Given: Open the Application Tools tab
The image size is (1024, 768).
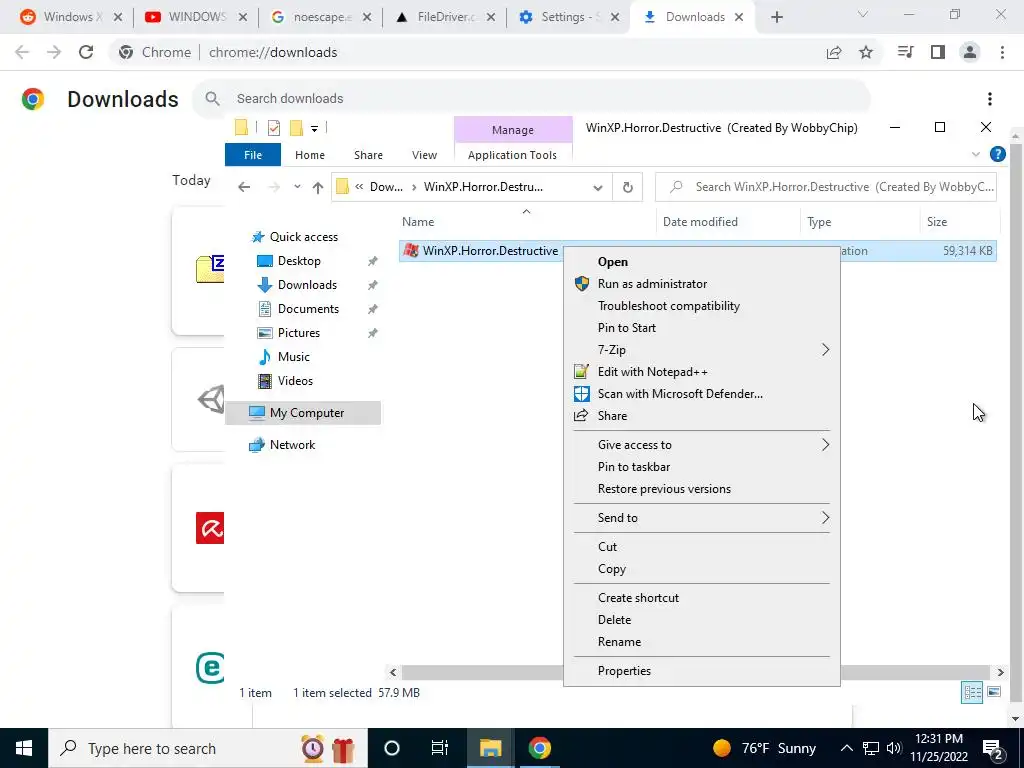Looking at the screenshot, I should point(512,155).
